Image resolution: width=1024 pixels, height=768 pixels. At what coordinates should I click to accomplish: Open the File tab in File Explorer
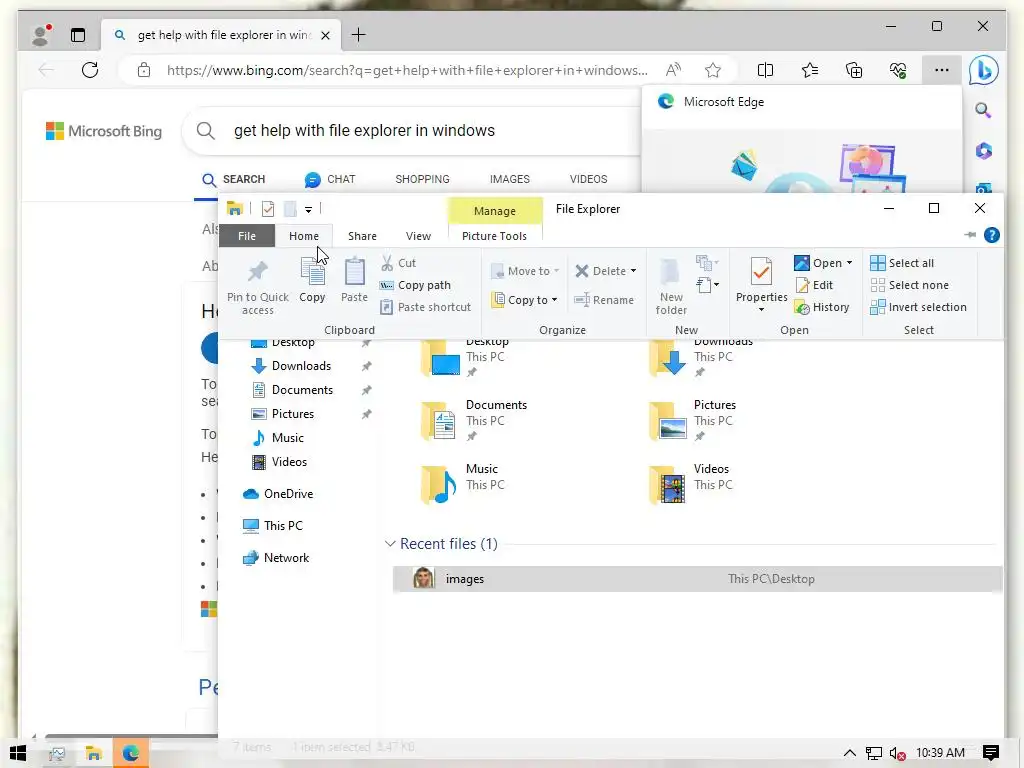click(x=247, y=236)
